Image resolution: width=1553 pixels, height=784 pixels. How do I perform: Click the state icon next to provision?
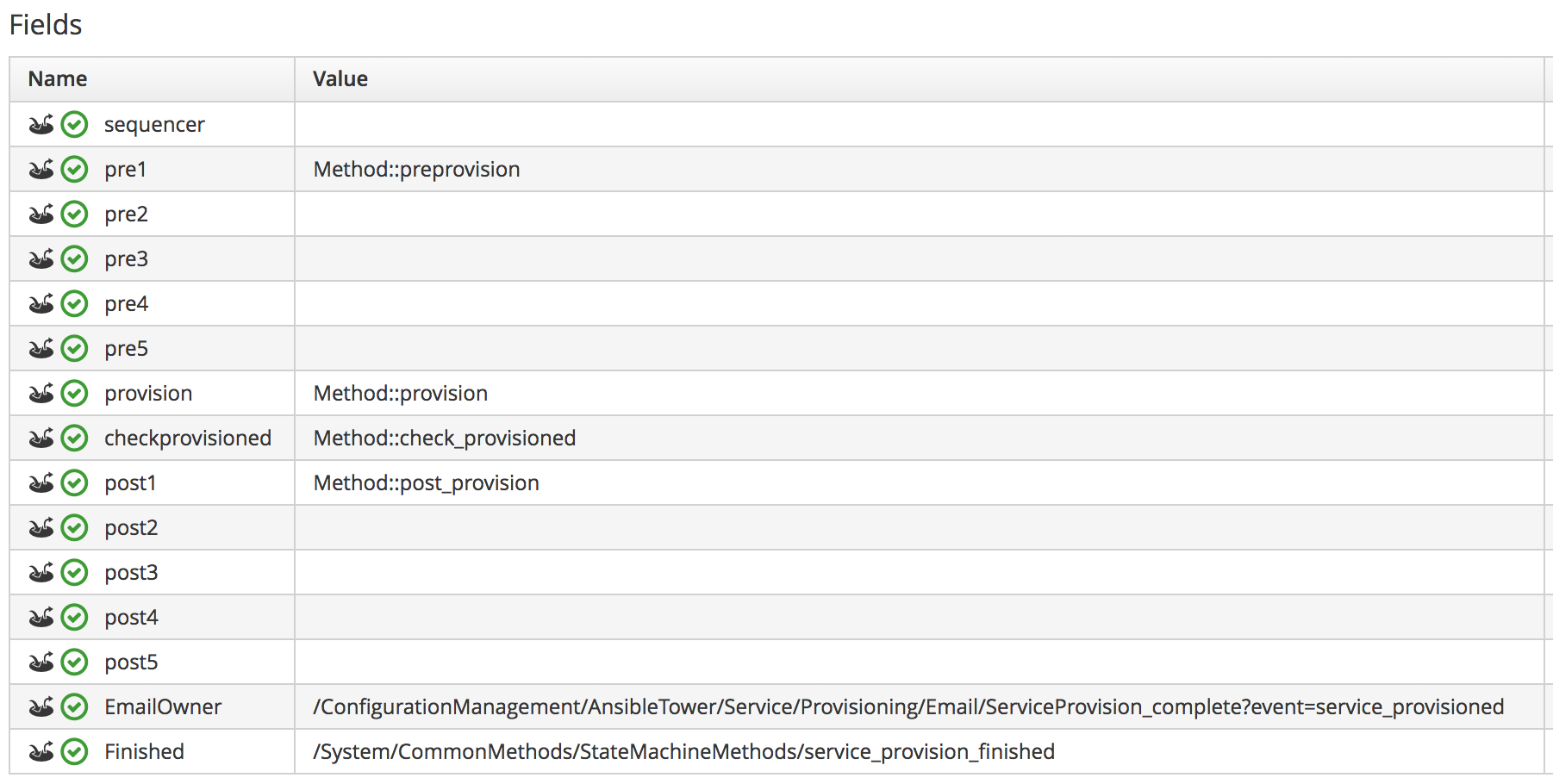coord(41,394)
